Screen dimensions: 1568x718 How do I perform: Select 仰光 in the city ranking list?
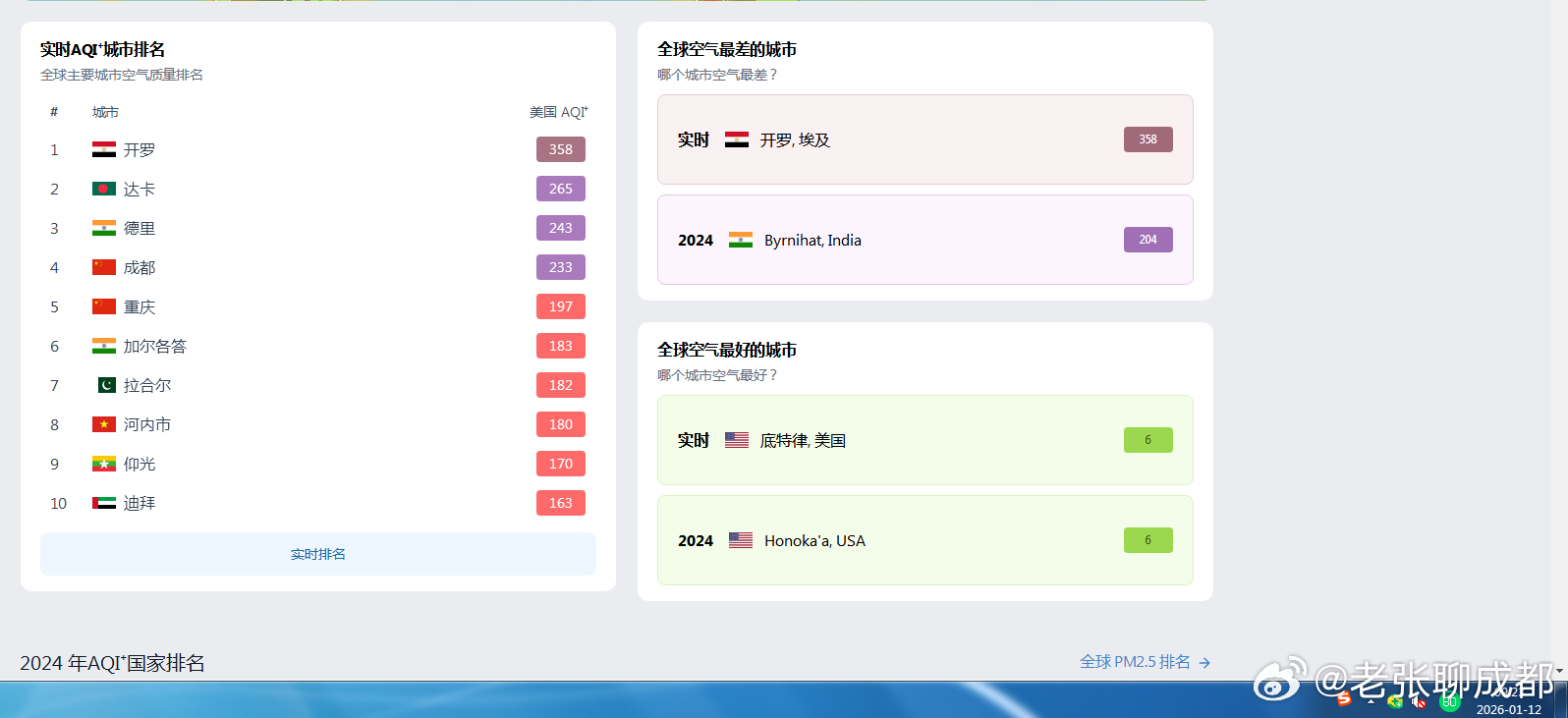(x=140, y=464)
